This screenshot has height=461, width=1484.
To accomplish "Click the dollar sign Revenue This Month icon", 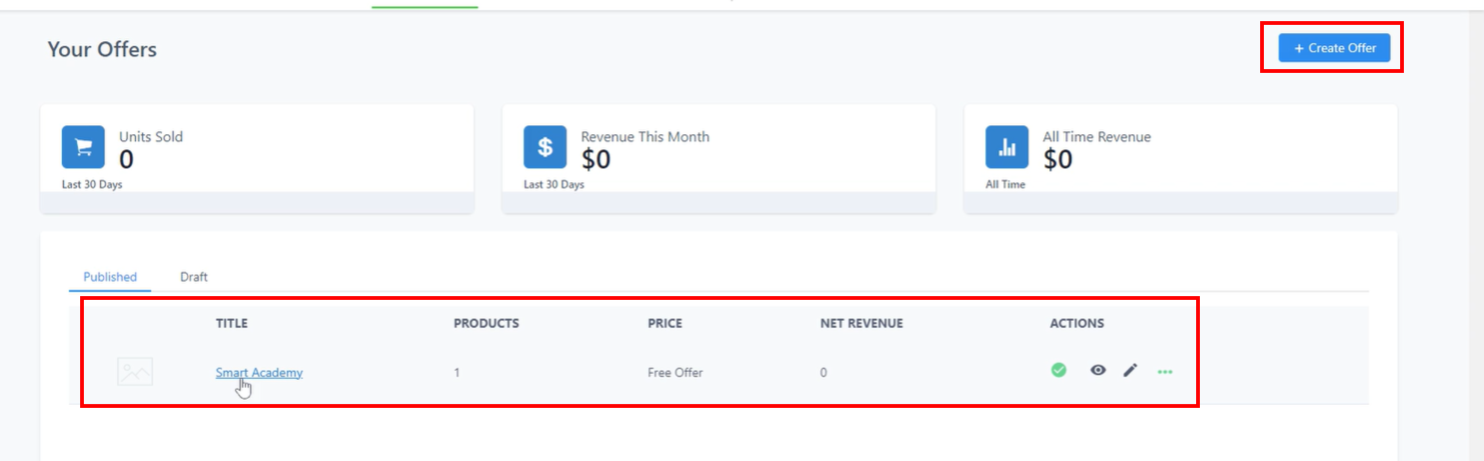I will click(x=545, y=147).
